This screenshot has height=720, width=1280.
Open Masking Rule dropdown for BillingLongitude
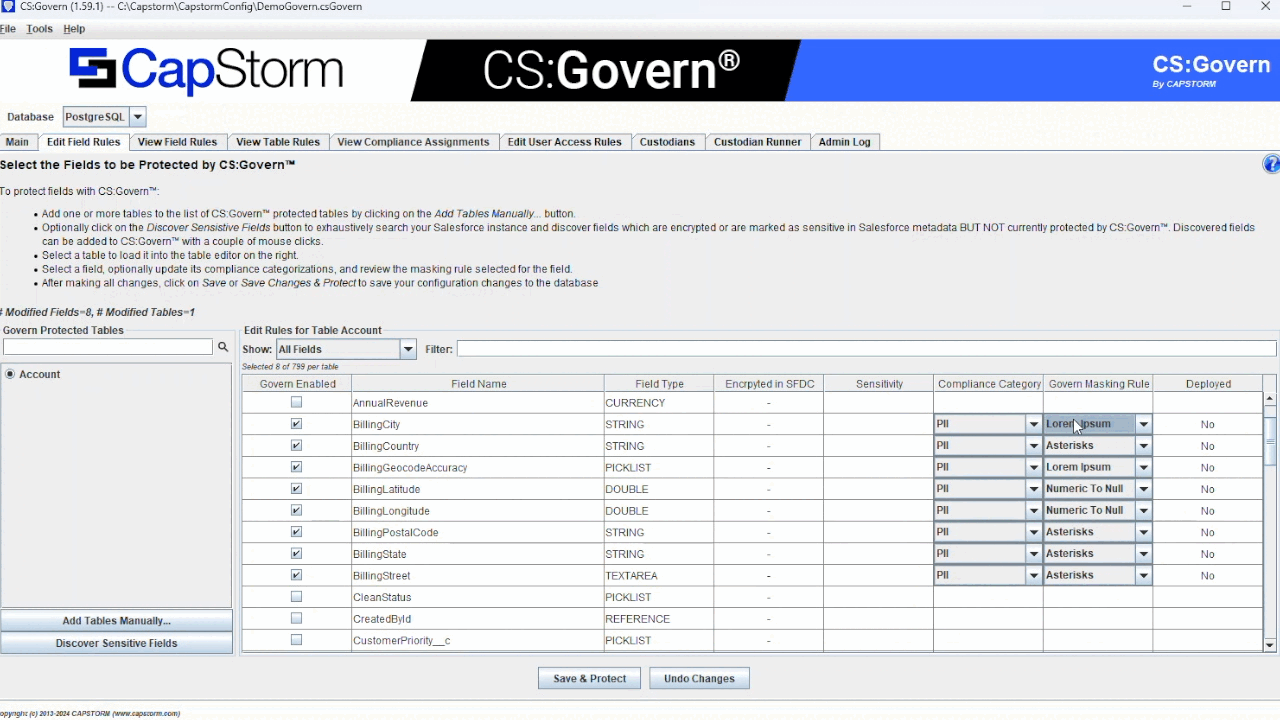point(1143,510)
